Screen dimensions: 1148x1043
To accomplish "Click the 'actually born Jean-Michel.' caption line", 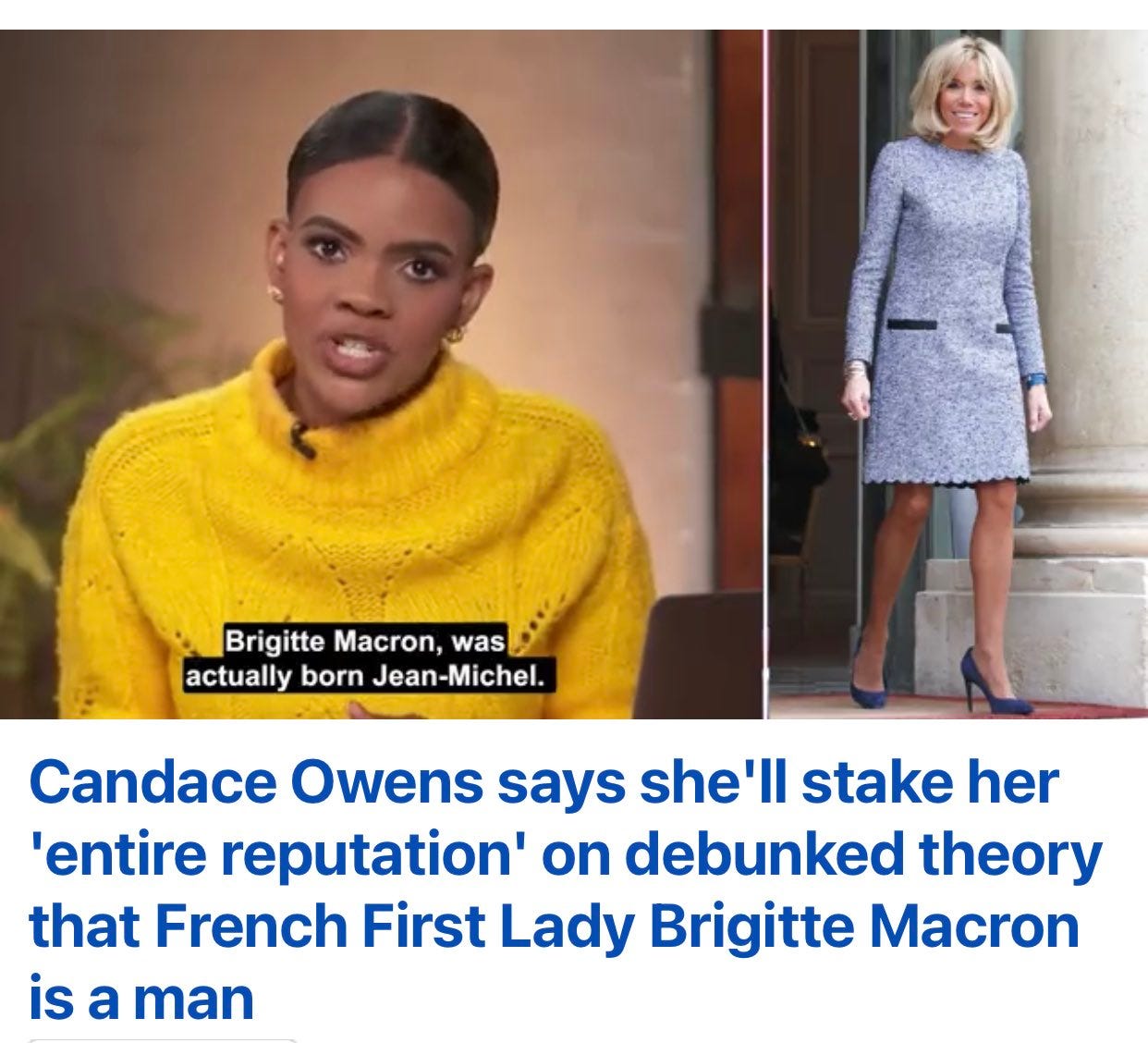I will [364, 676].
